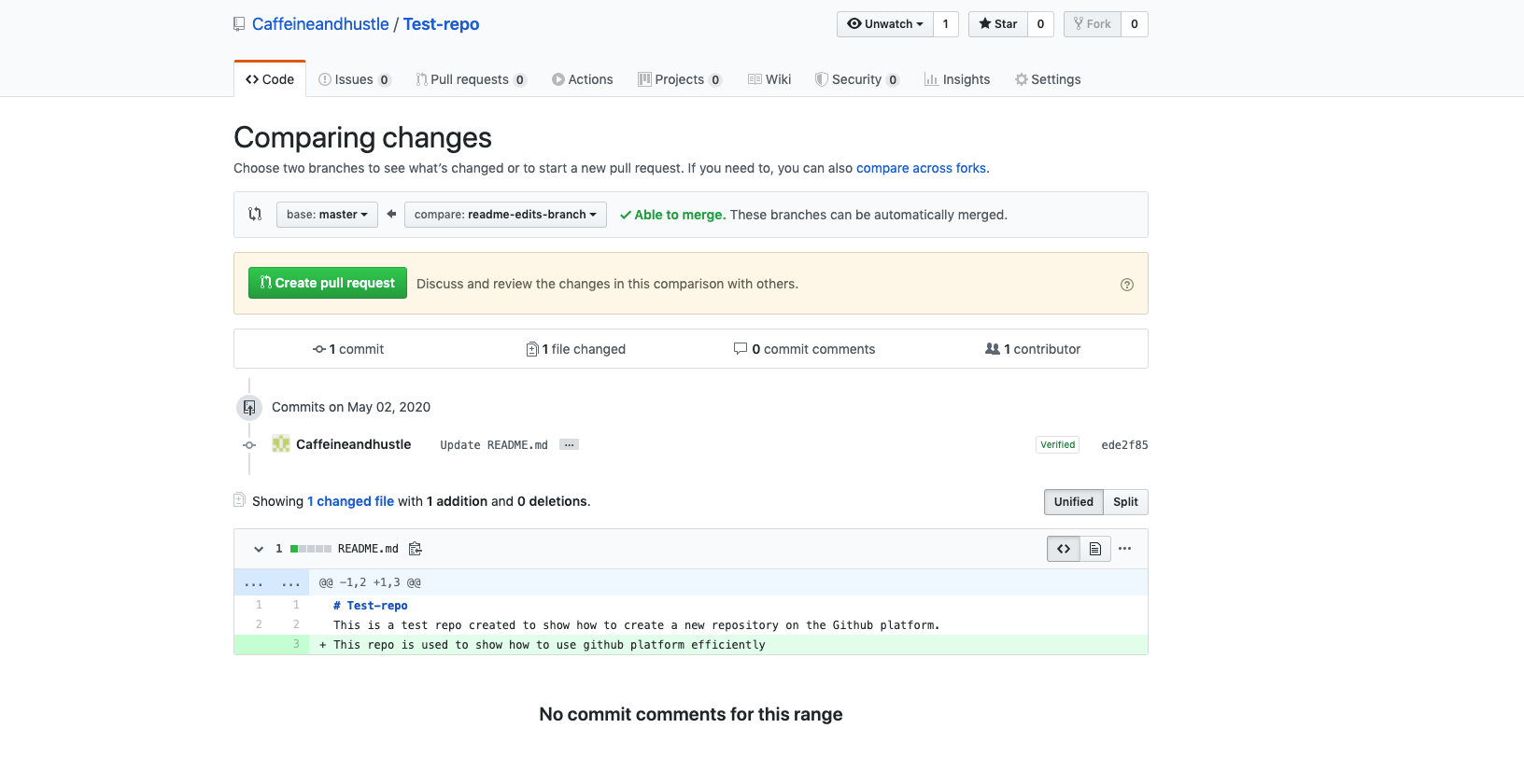Open the Update README.md commit message
This screenshot has height=784, width=1524.
[494, 445]
